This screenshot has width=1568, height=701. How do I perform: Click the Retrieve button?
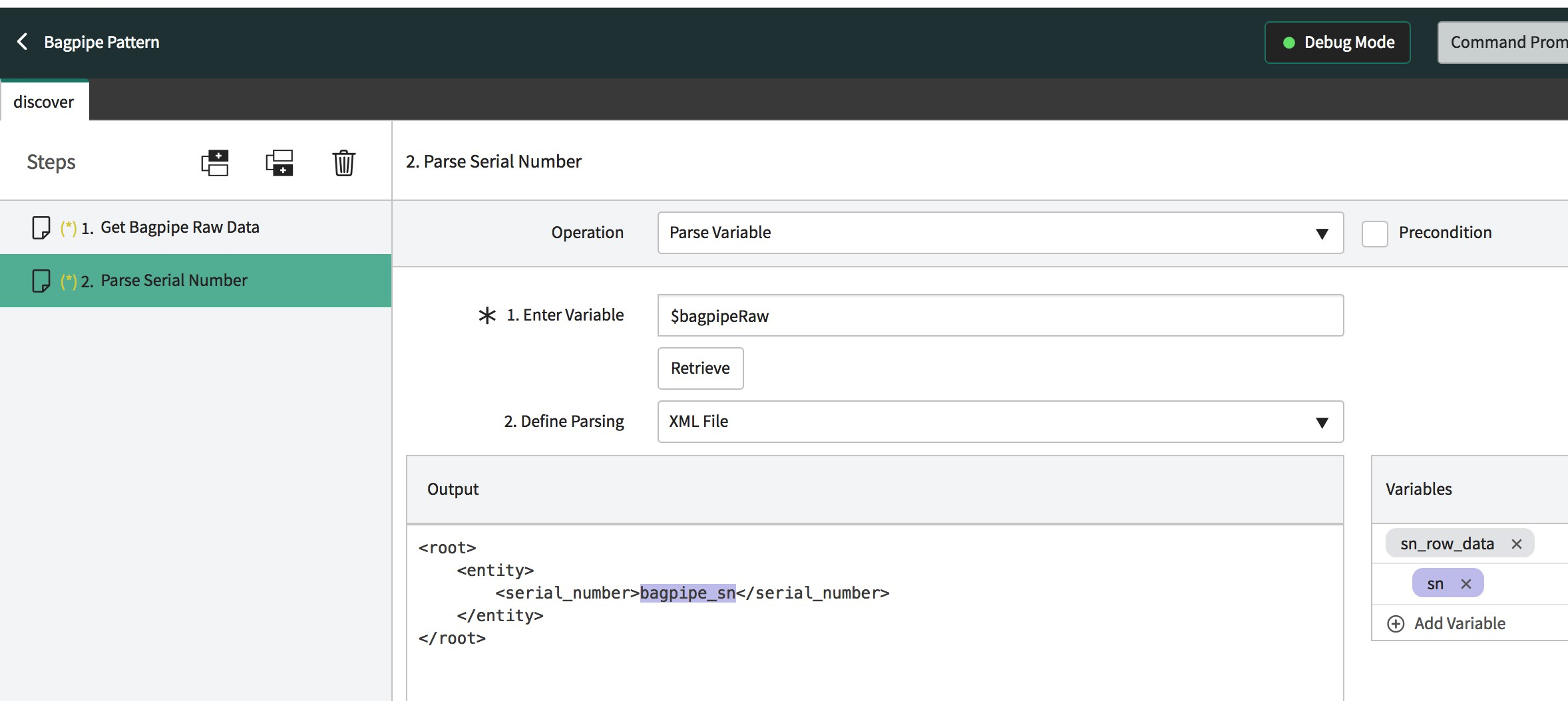pyautogui.click(x=700, y=368)
